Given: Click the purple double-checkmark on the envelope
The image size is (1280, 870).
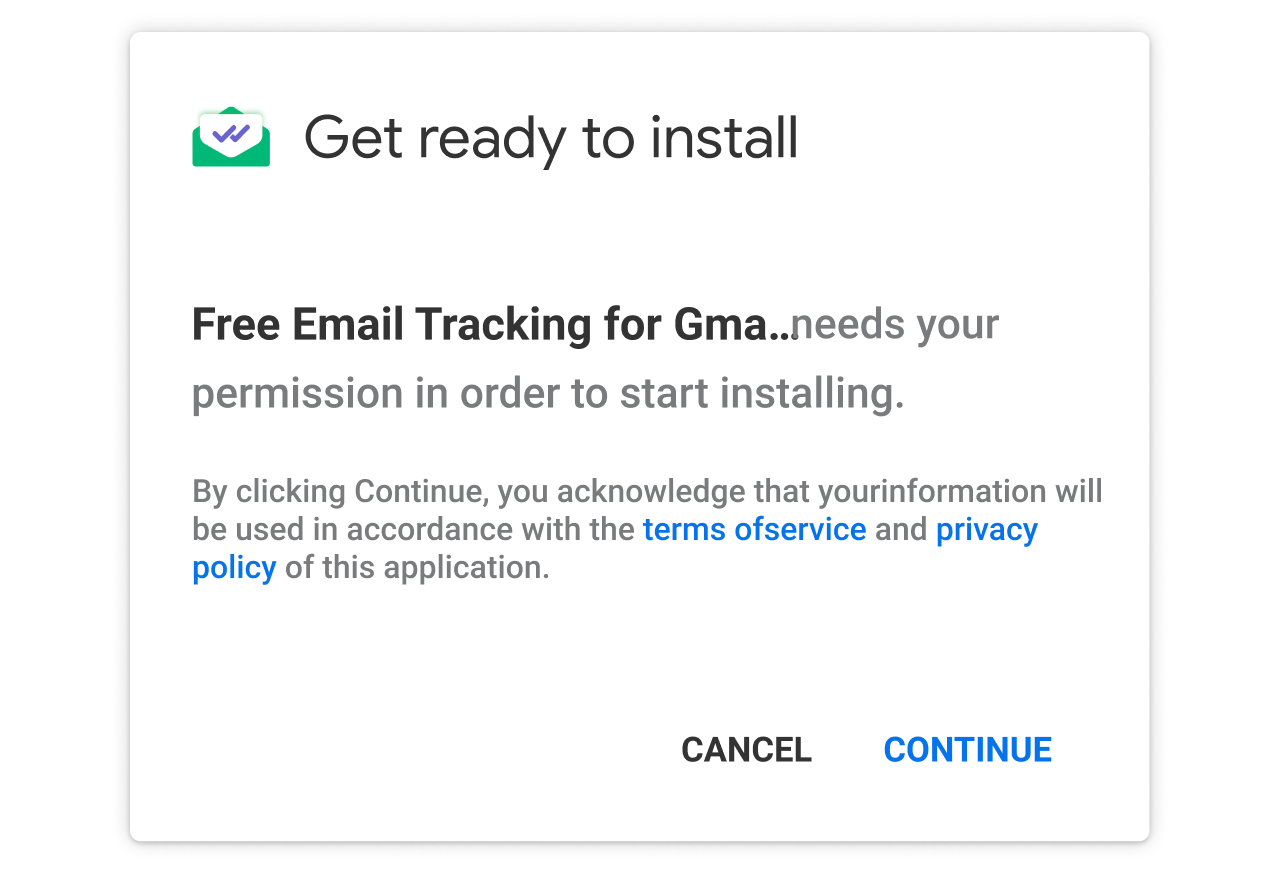Looking at the screenshot, I should 231,132.
